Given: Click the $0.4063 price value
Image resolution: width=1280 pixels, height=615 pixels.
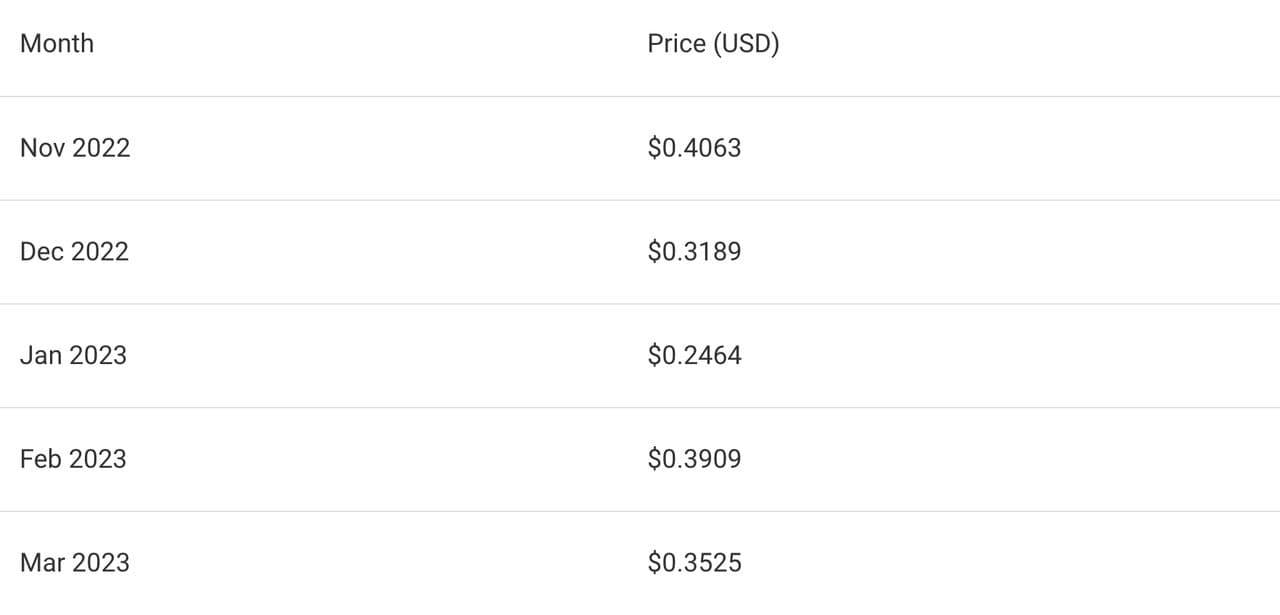Looking at the screenshot, I should (x=694, y=148).
